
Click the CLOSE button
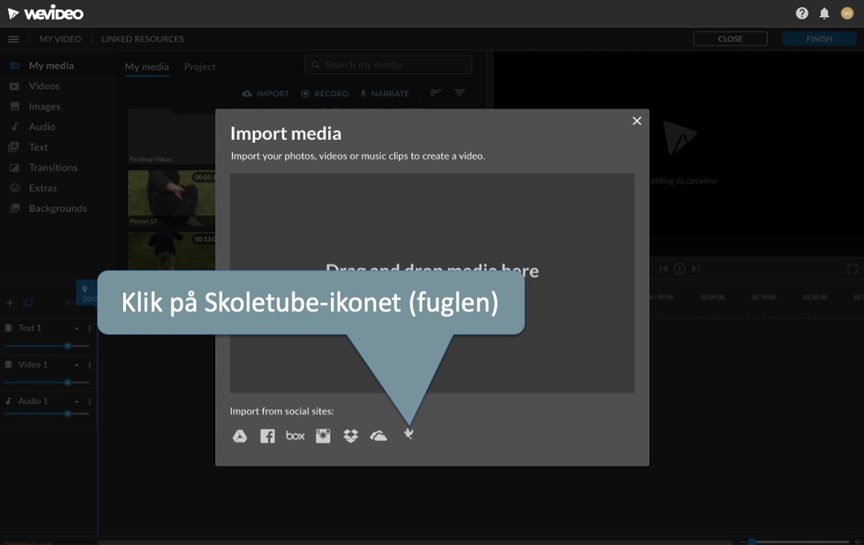[730, 39]
